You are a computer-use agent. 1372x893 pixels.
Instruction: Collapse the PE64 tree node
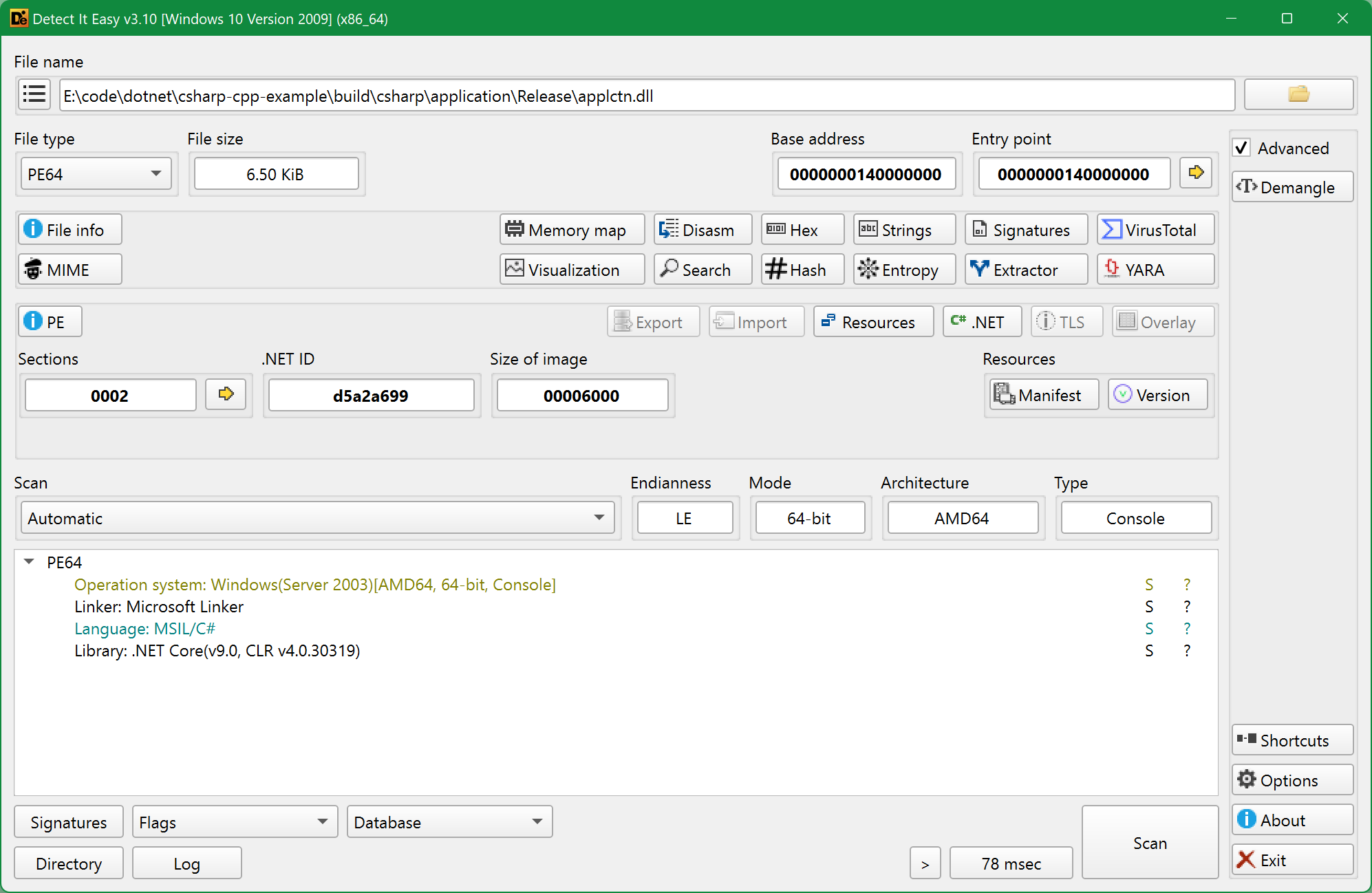pyautogui.click(x=30, y=562)
